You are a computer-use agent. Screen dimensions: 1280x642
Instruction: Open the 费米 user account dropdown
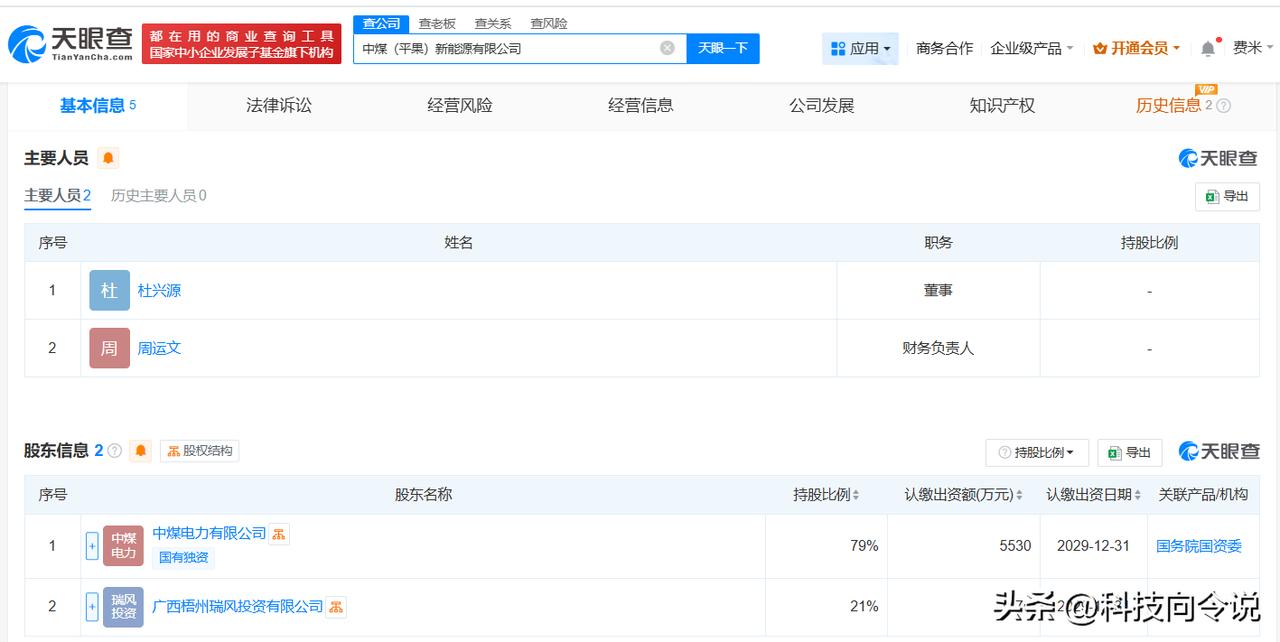point(1253,48)
